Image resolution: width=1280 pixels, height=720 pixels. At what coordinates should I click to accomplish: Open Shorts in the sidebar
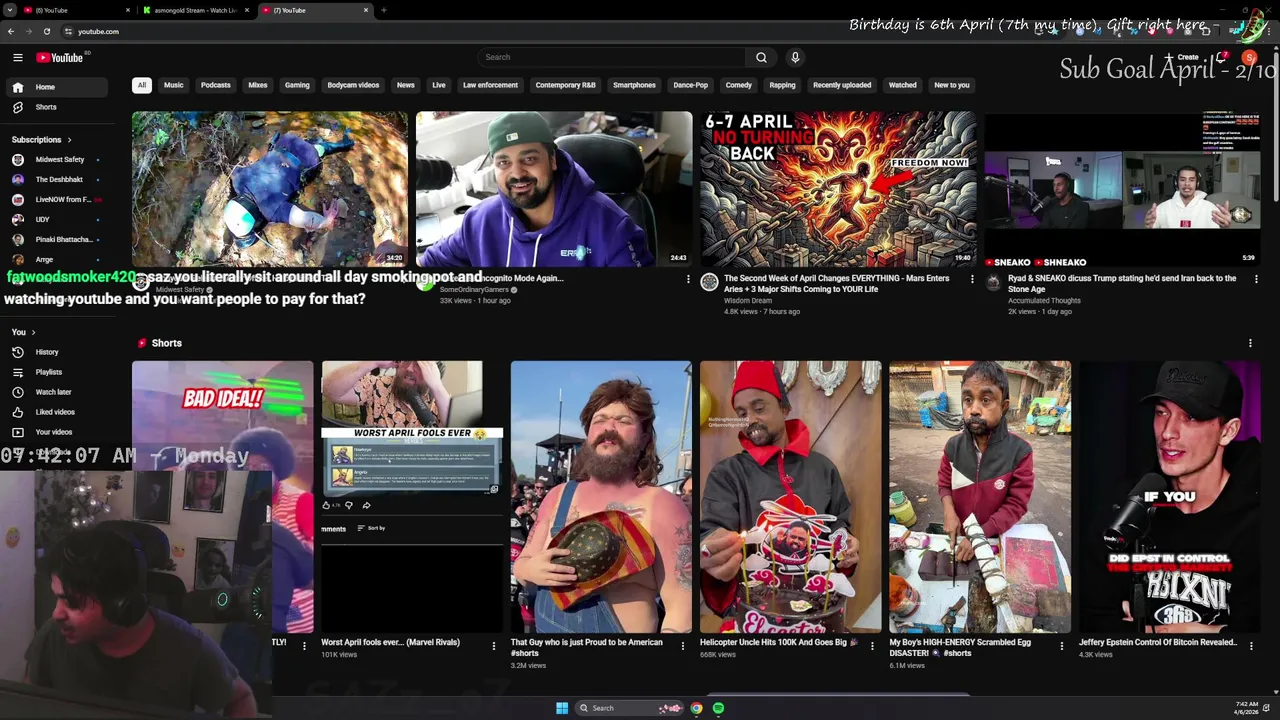pos(56,107)
